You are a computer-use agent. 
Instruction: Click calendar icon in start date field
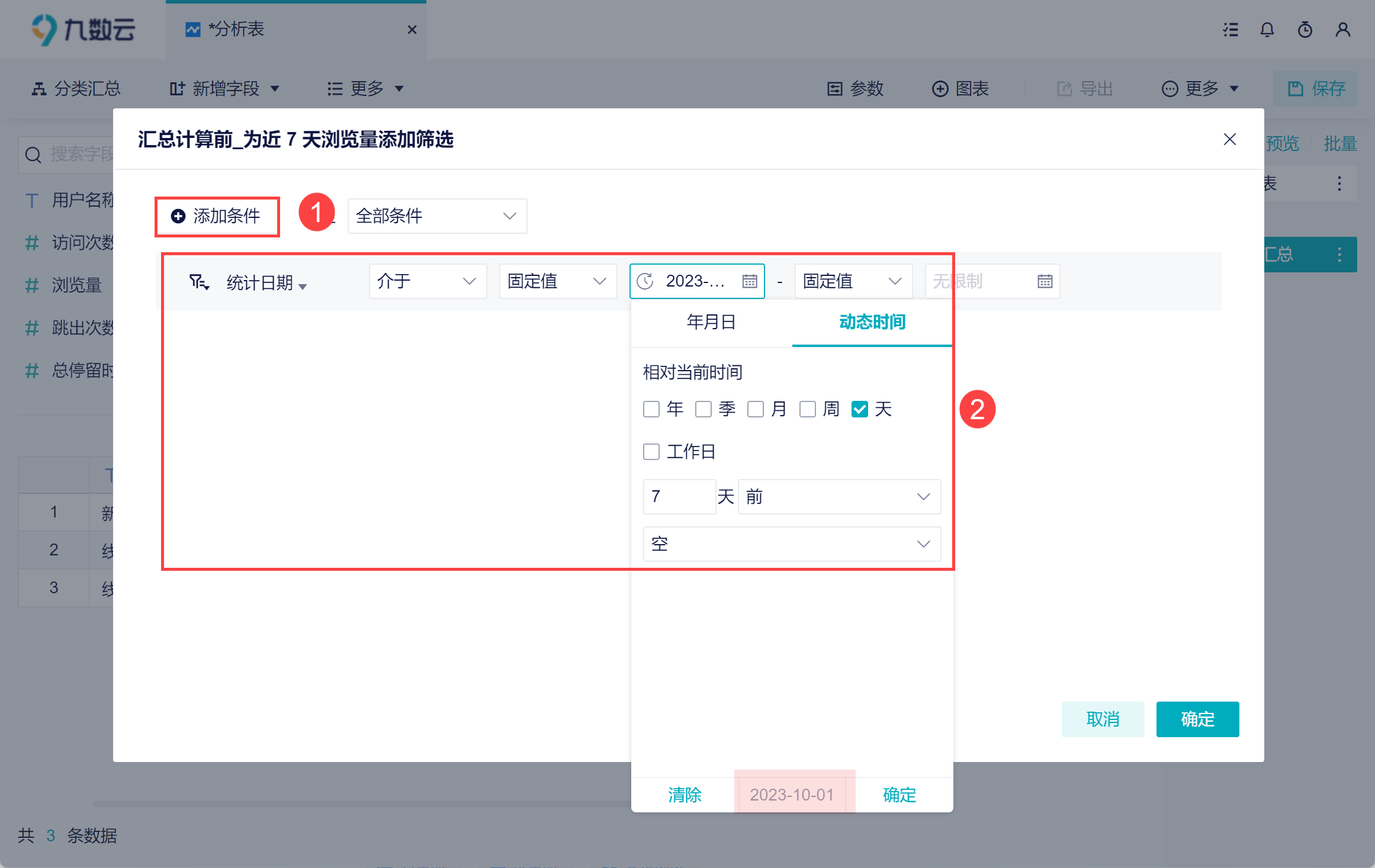[749, 281]
